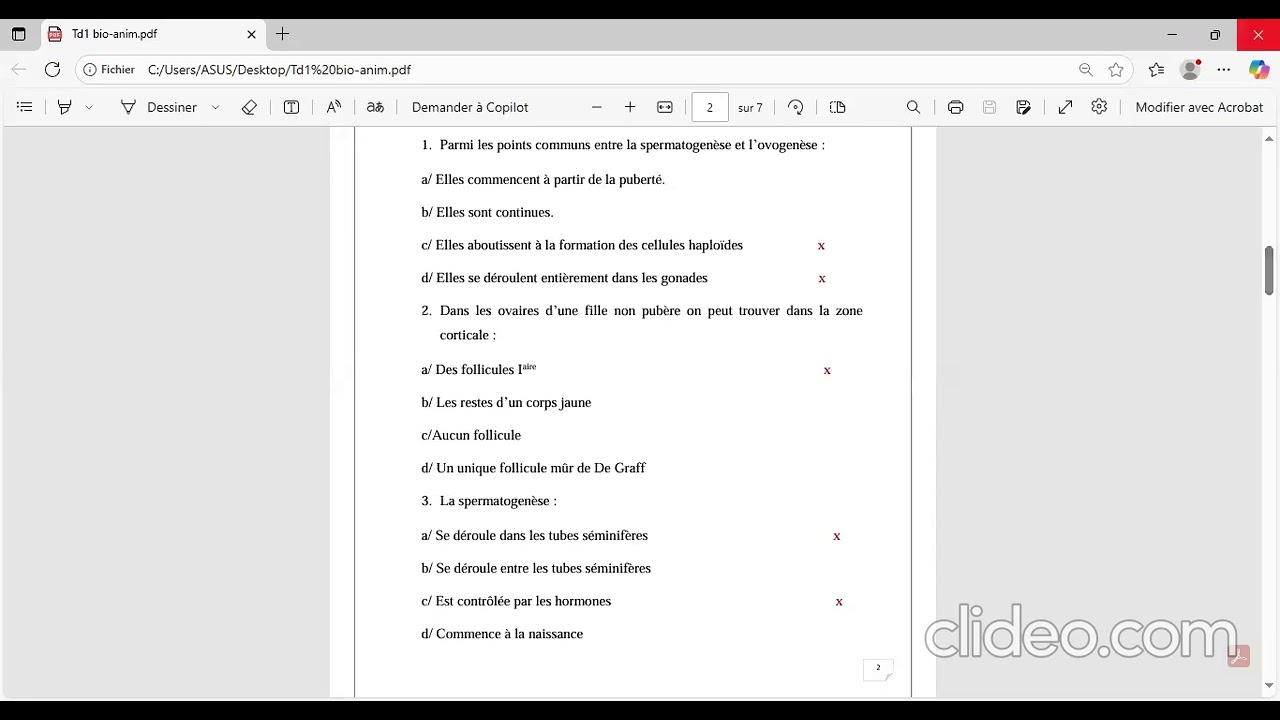1280x720 pixels.
Task: Click Demander à Copilot
Action: [x=470, y=107]
